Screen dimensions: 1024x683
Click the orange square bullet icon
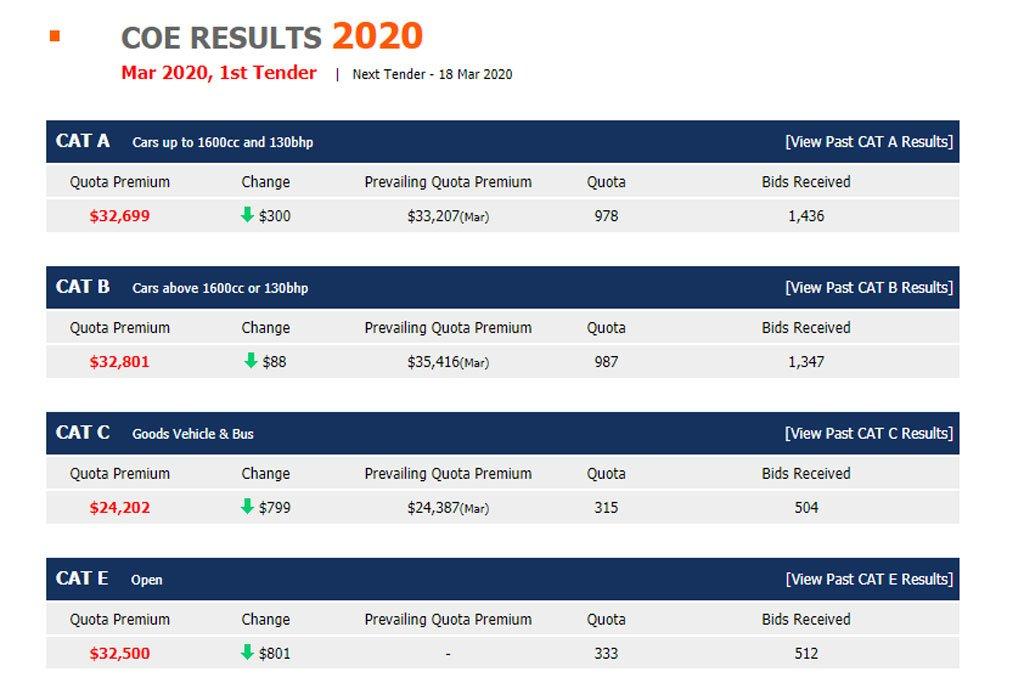[x=55, y=37]
